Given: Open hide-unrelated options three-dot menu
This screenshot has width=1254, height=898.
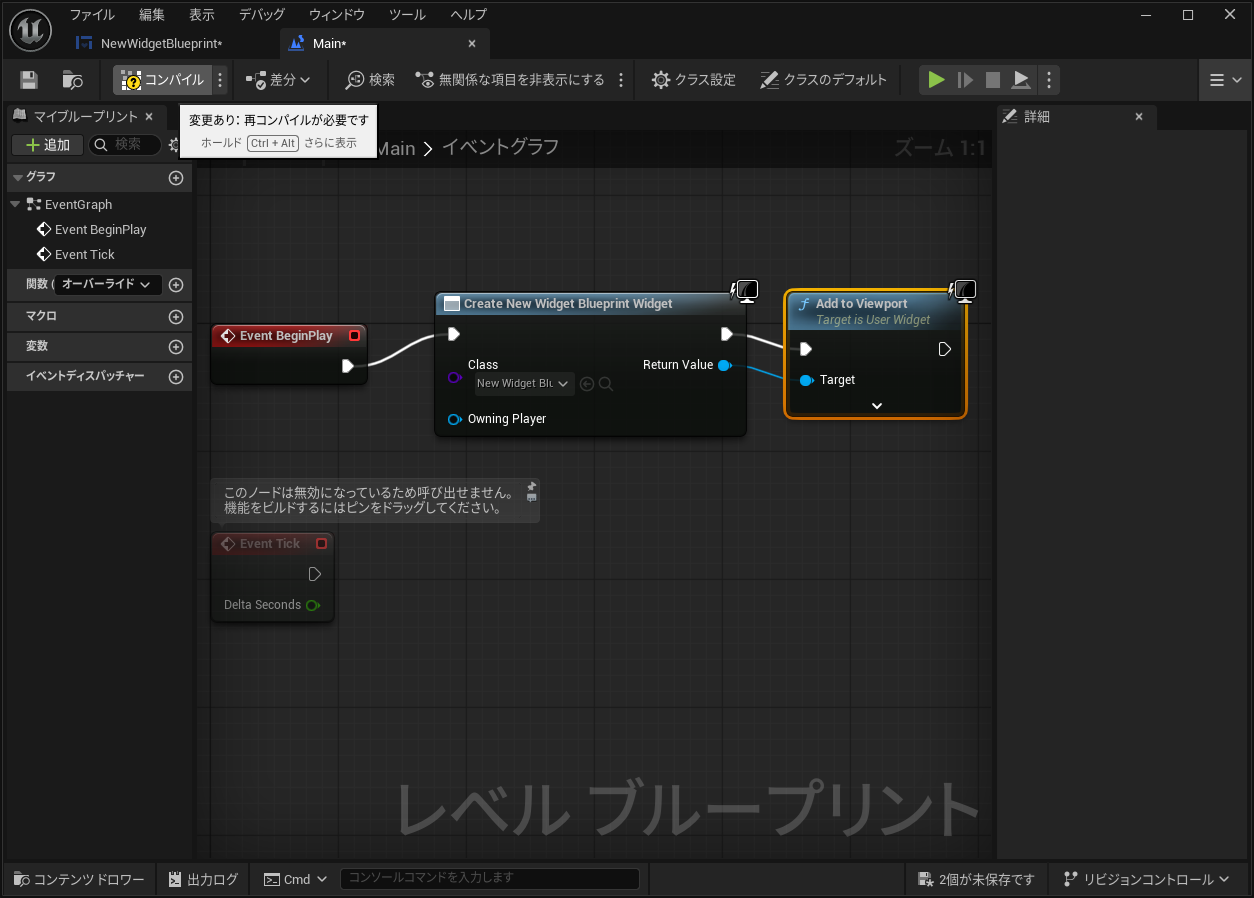Looking at the screenshot, I should coord(621,80).
